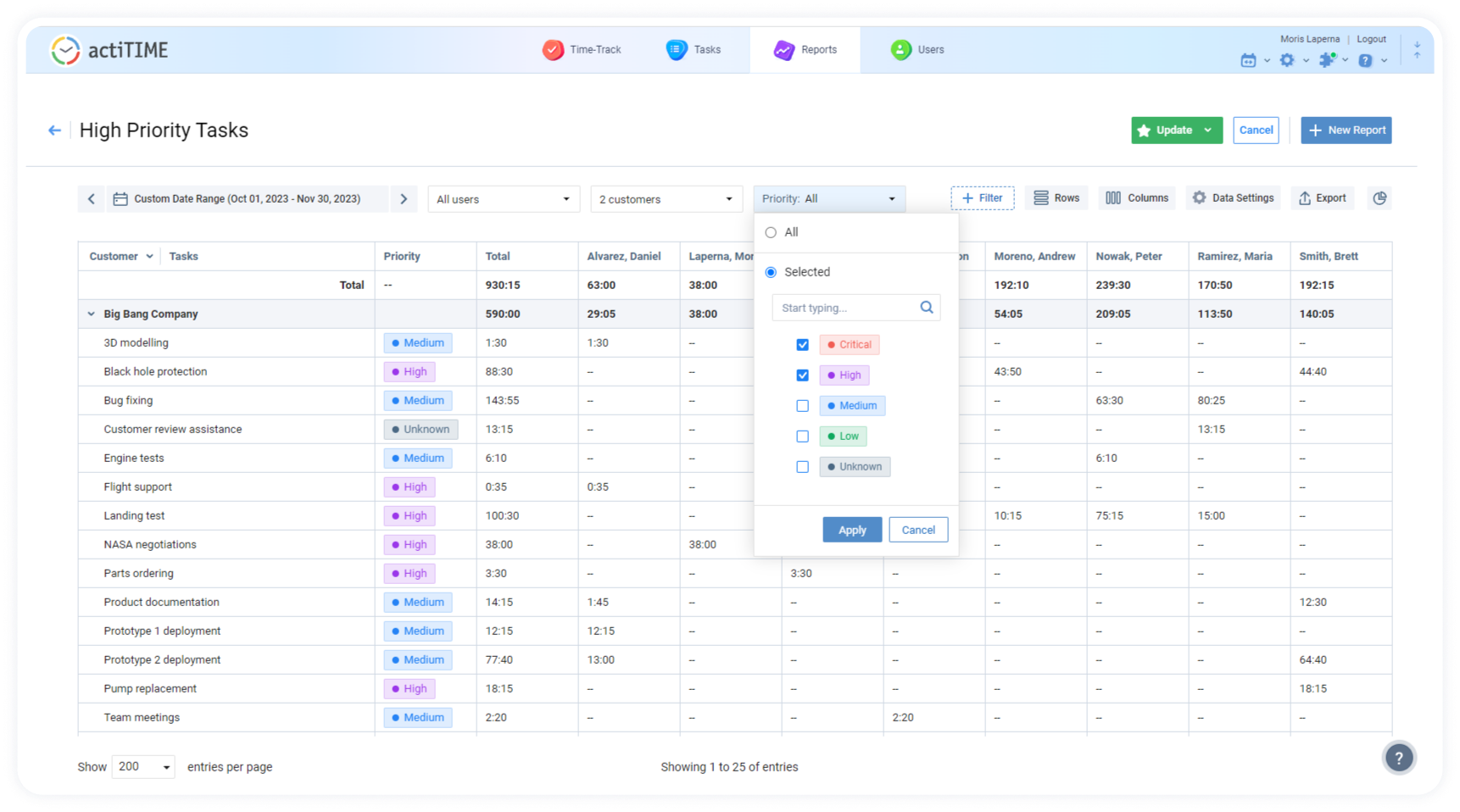Image resolution: width=1460 pixels, height=812 pixels.
Task: Click the Medium tag for 3D modelling
Action: (x=418, y=343)
